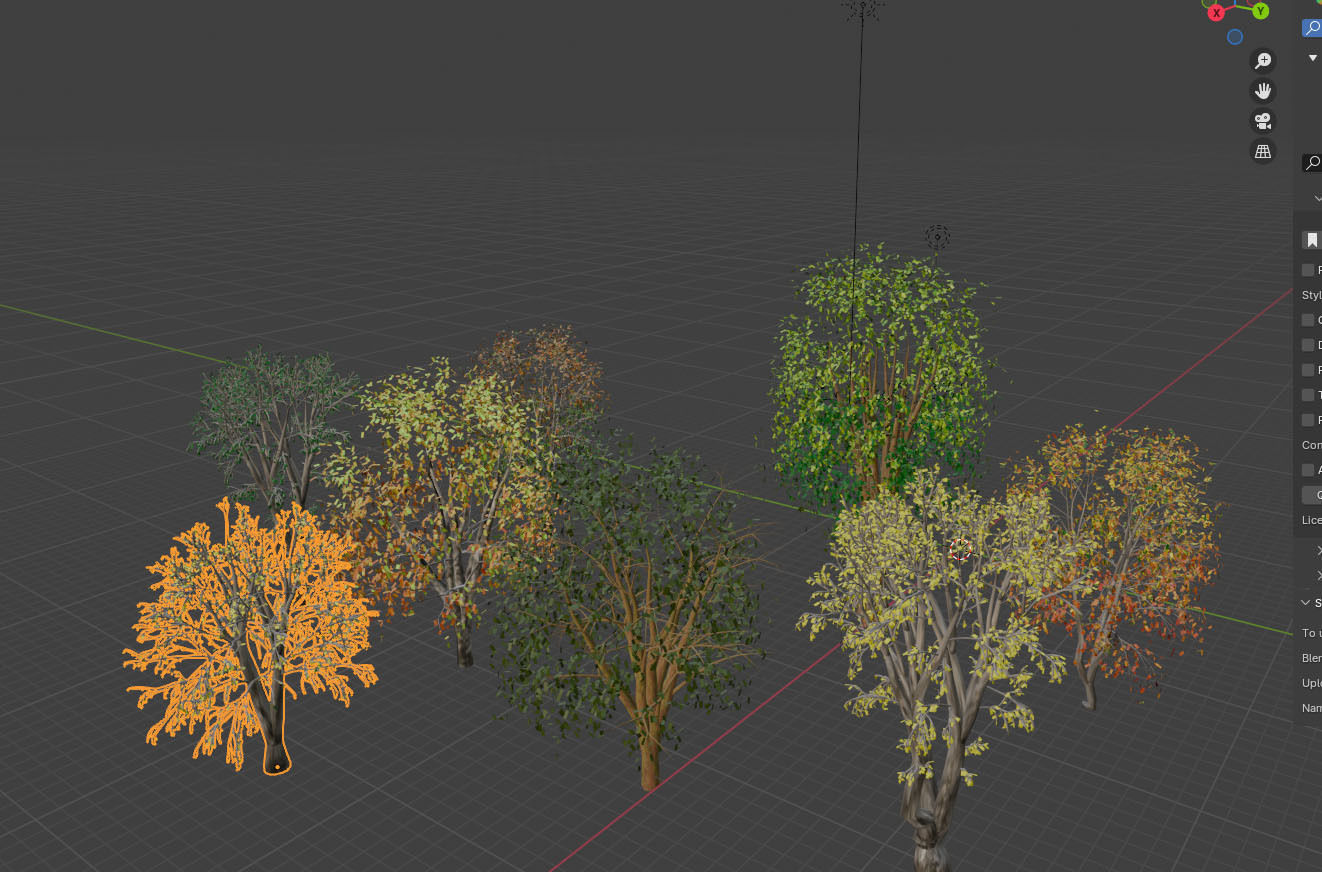Collapse the panel section starting with 'S'
This screenshot has height=872, width=1322.
(1306, 602)
